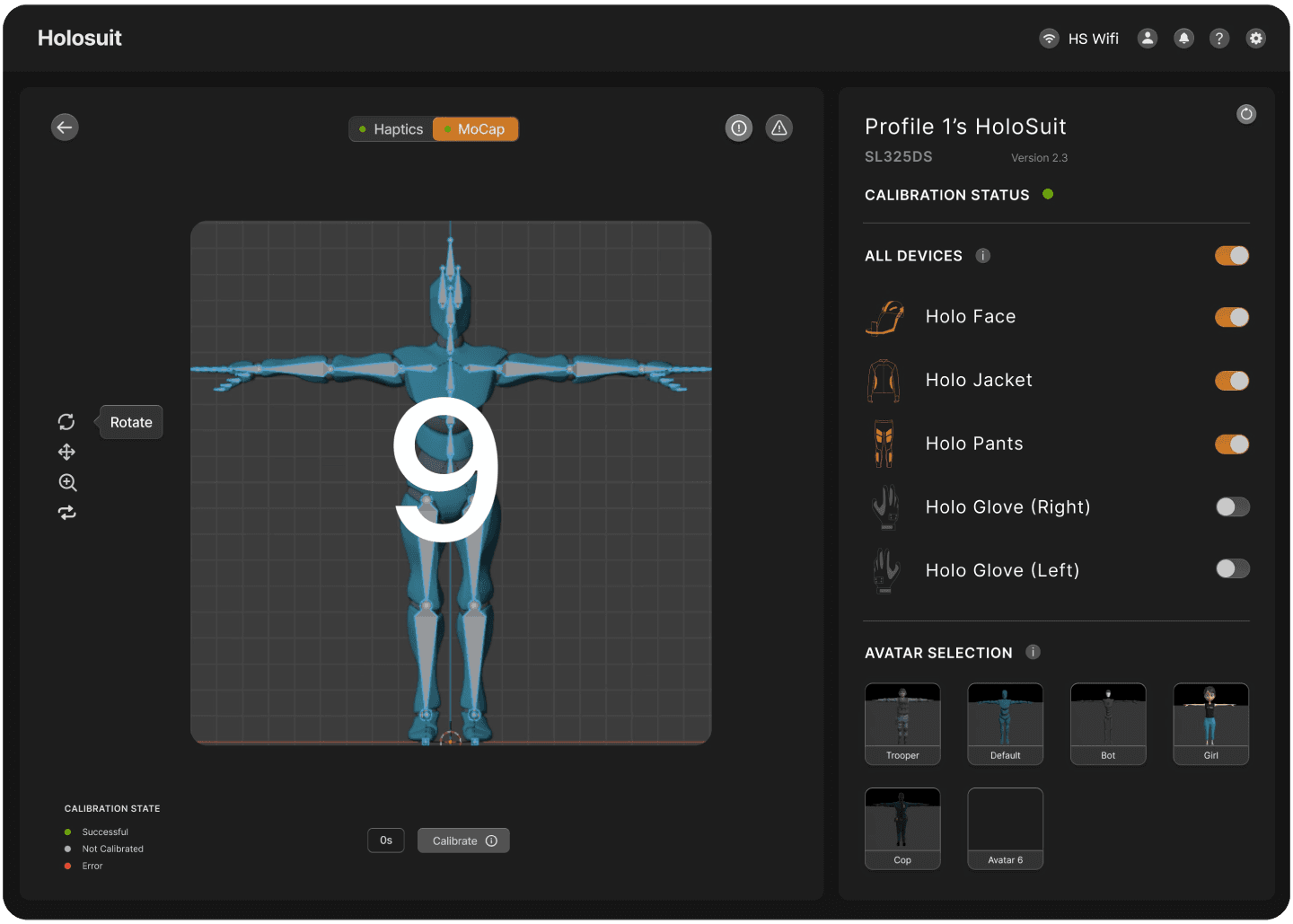Click the info icon beside Avatar Selection
This screenshot has height=924, width=1293.
1034,652
